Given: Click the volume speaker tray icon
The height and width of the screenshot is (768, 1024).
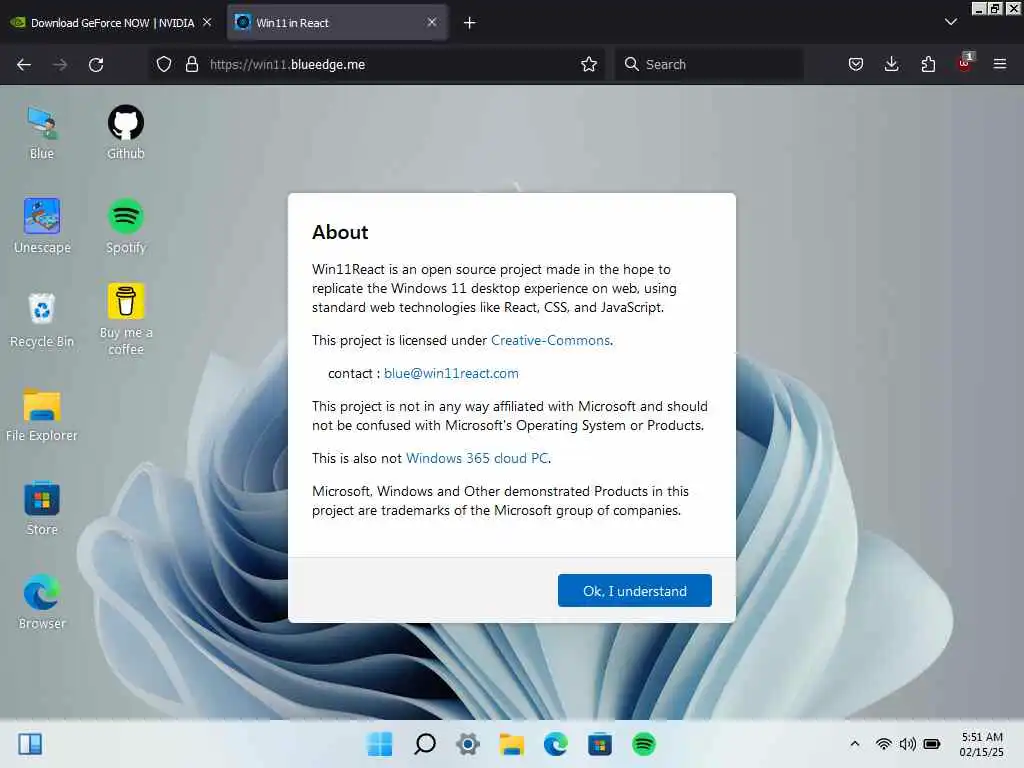Looking at the screenshot, I should point(907,744).
